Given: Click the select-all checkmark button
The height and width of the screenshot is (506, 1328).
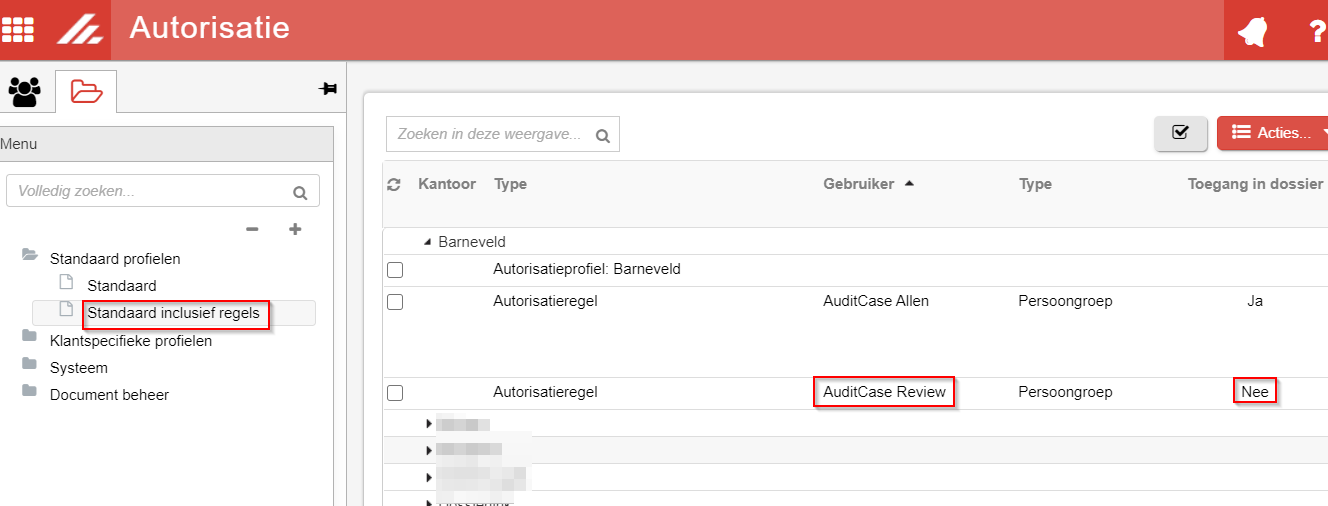Looking at the screenshot, I should tap(1180, 133).
